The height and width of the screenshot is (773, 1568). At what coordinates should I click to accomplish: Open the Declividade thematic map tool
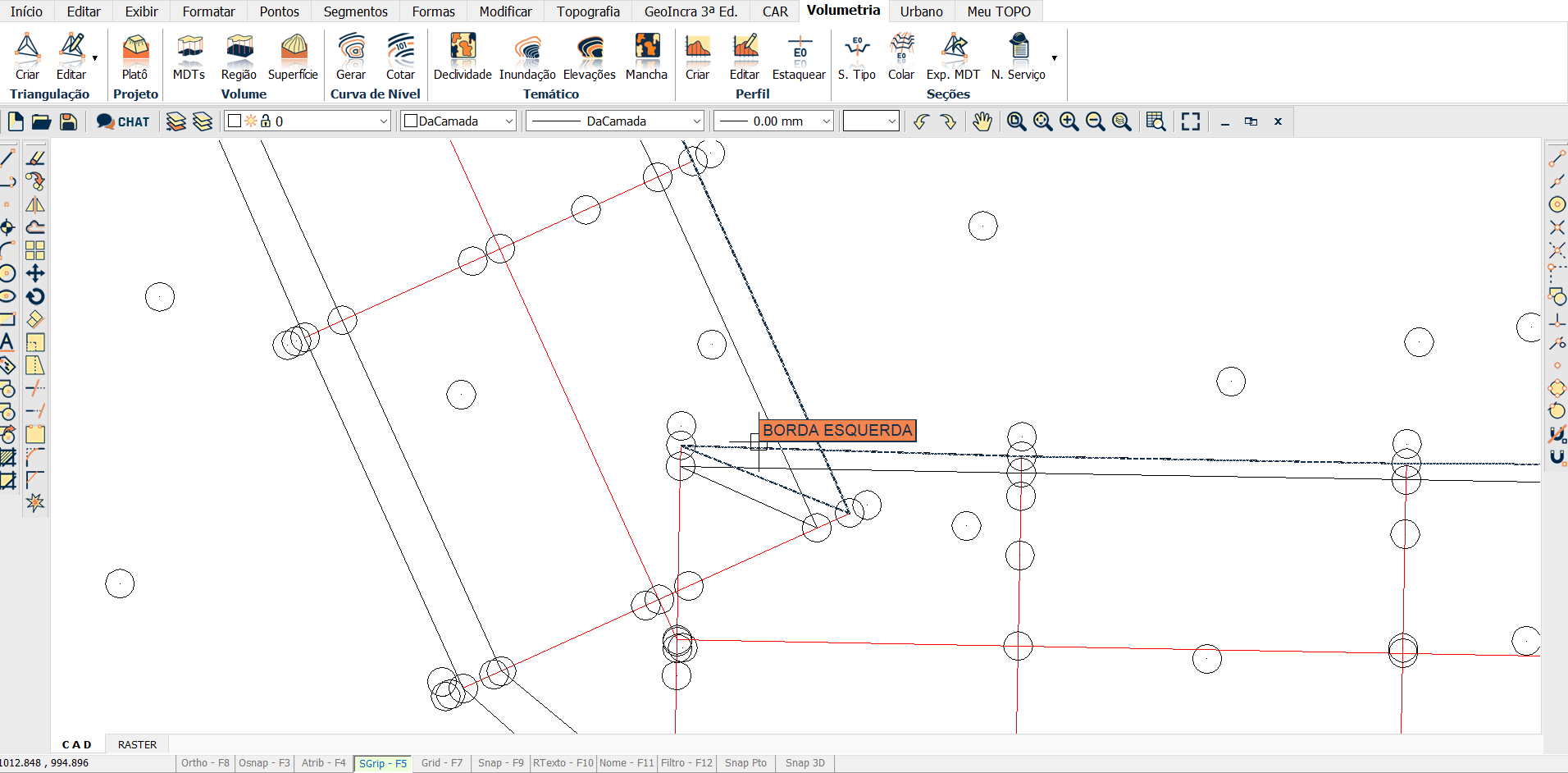(463, 56)
